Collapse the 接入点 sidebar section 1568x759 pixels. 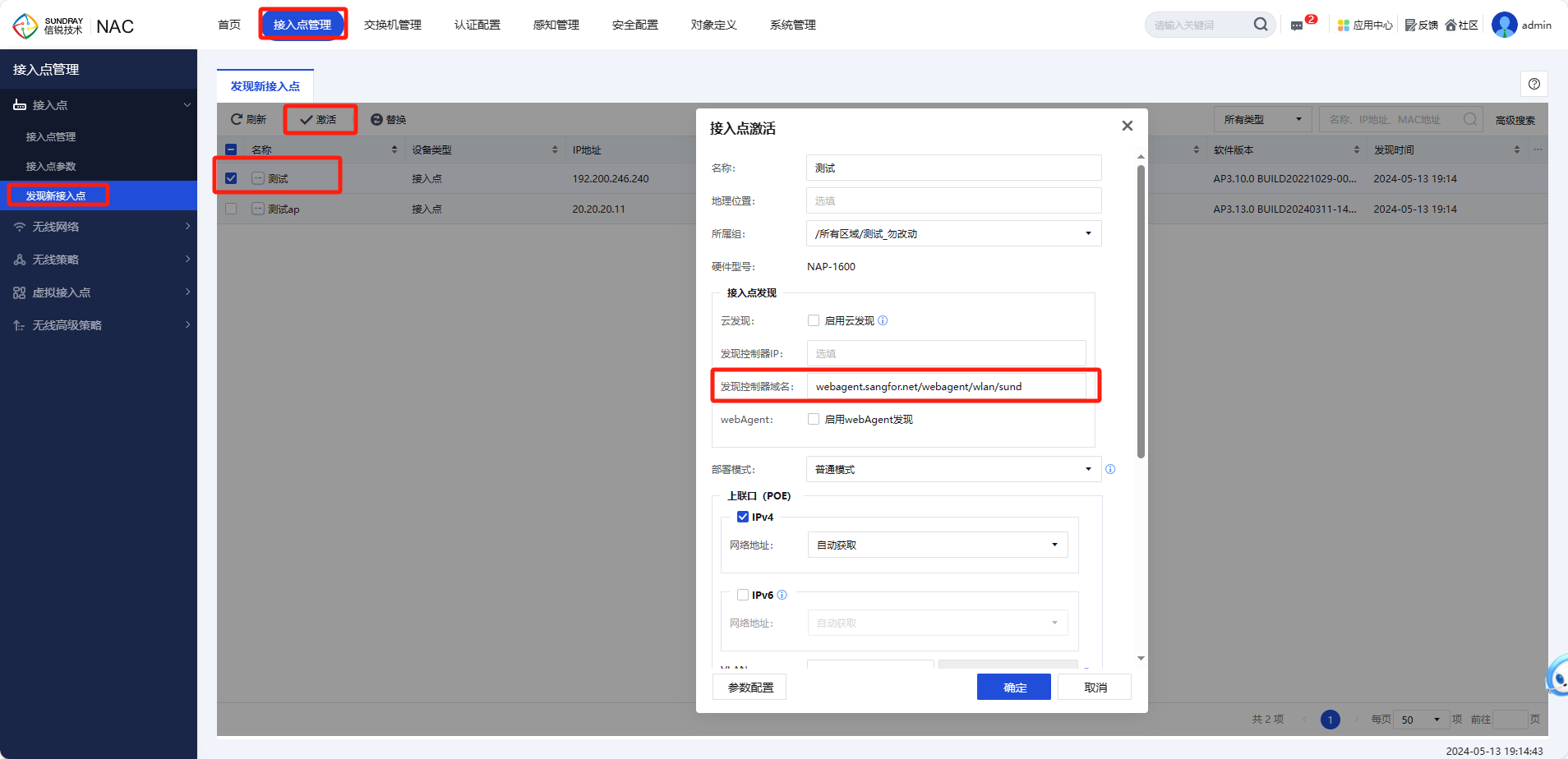tap(99, 105)
